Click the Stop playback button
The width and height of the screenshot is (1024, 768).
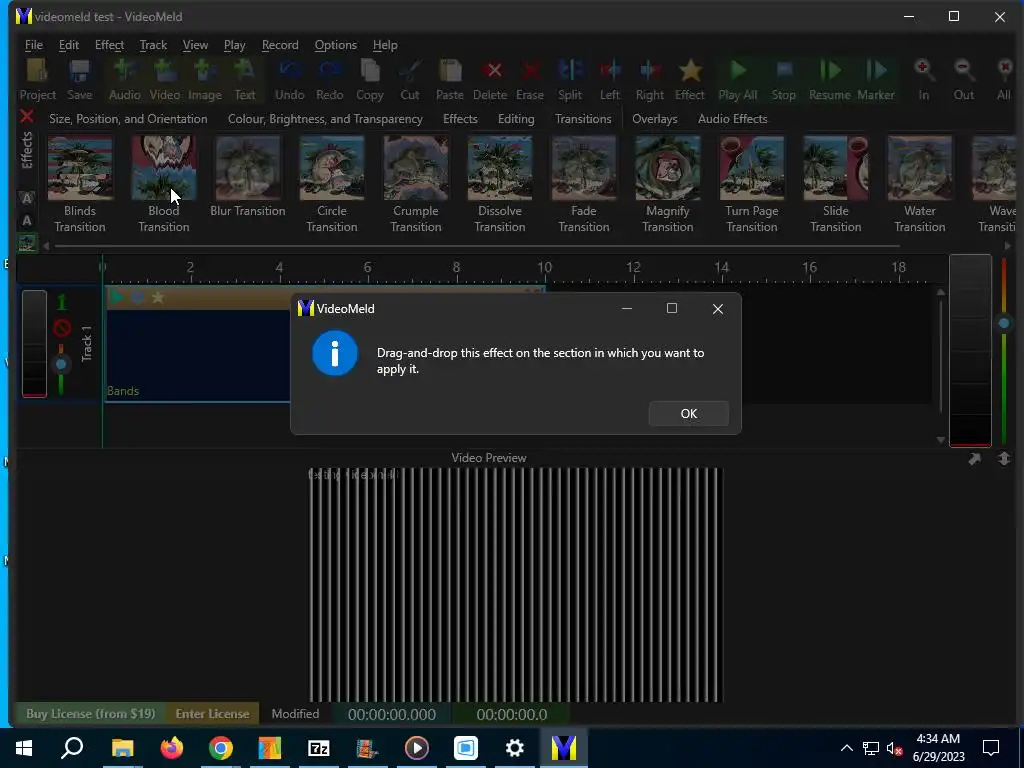click(x=784, y=80)
